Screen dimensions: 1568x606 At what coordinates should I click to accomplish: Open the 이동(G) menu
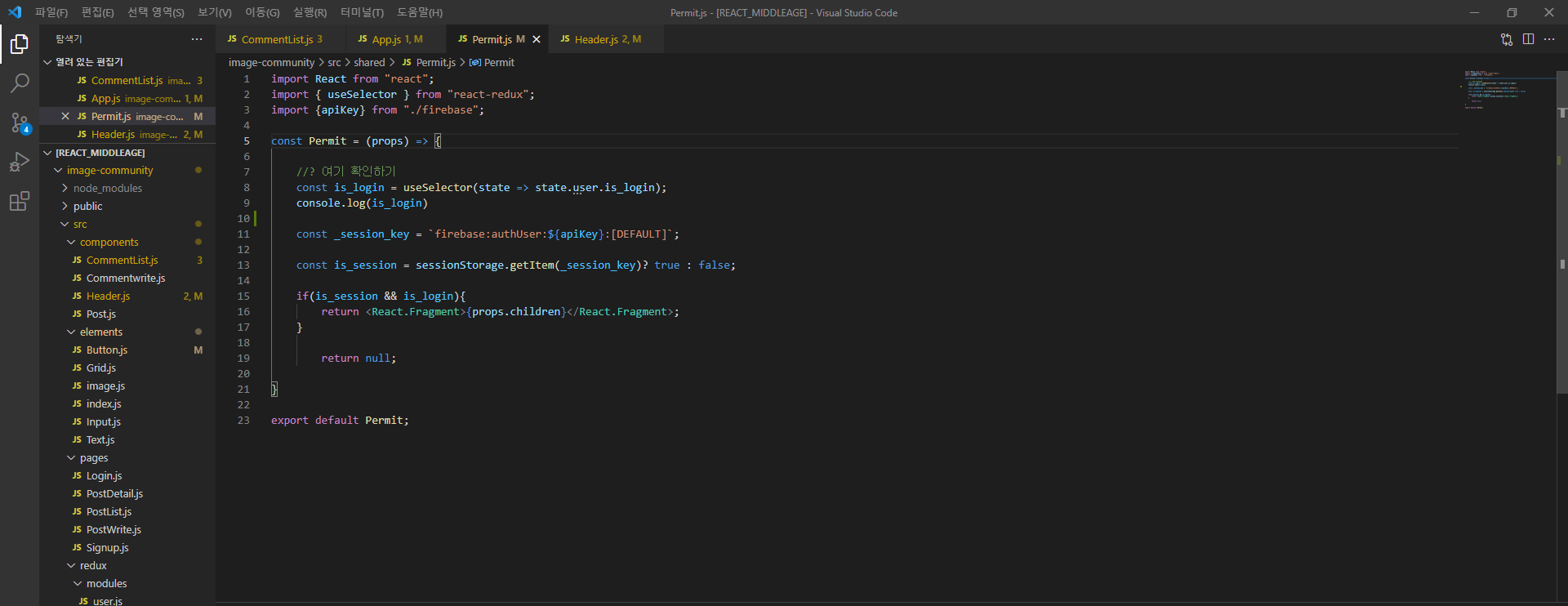pos(262,12)
